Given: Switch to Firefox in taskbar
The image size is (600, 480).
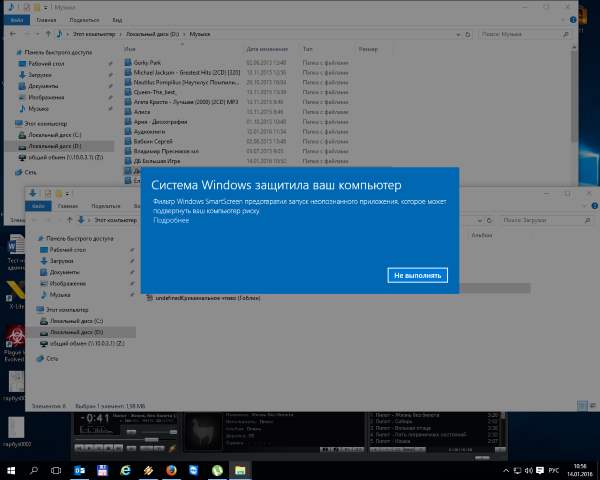Looking at the screenshot, I should click(x=171, y=470).
